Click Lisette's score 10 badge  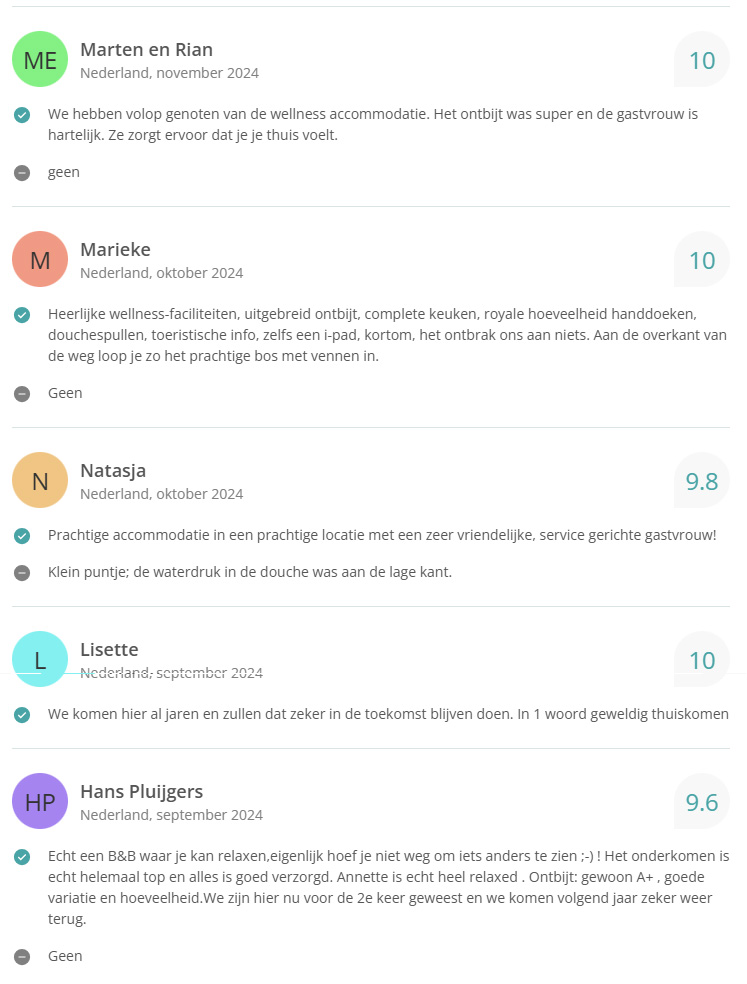point(702,660)
